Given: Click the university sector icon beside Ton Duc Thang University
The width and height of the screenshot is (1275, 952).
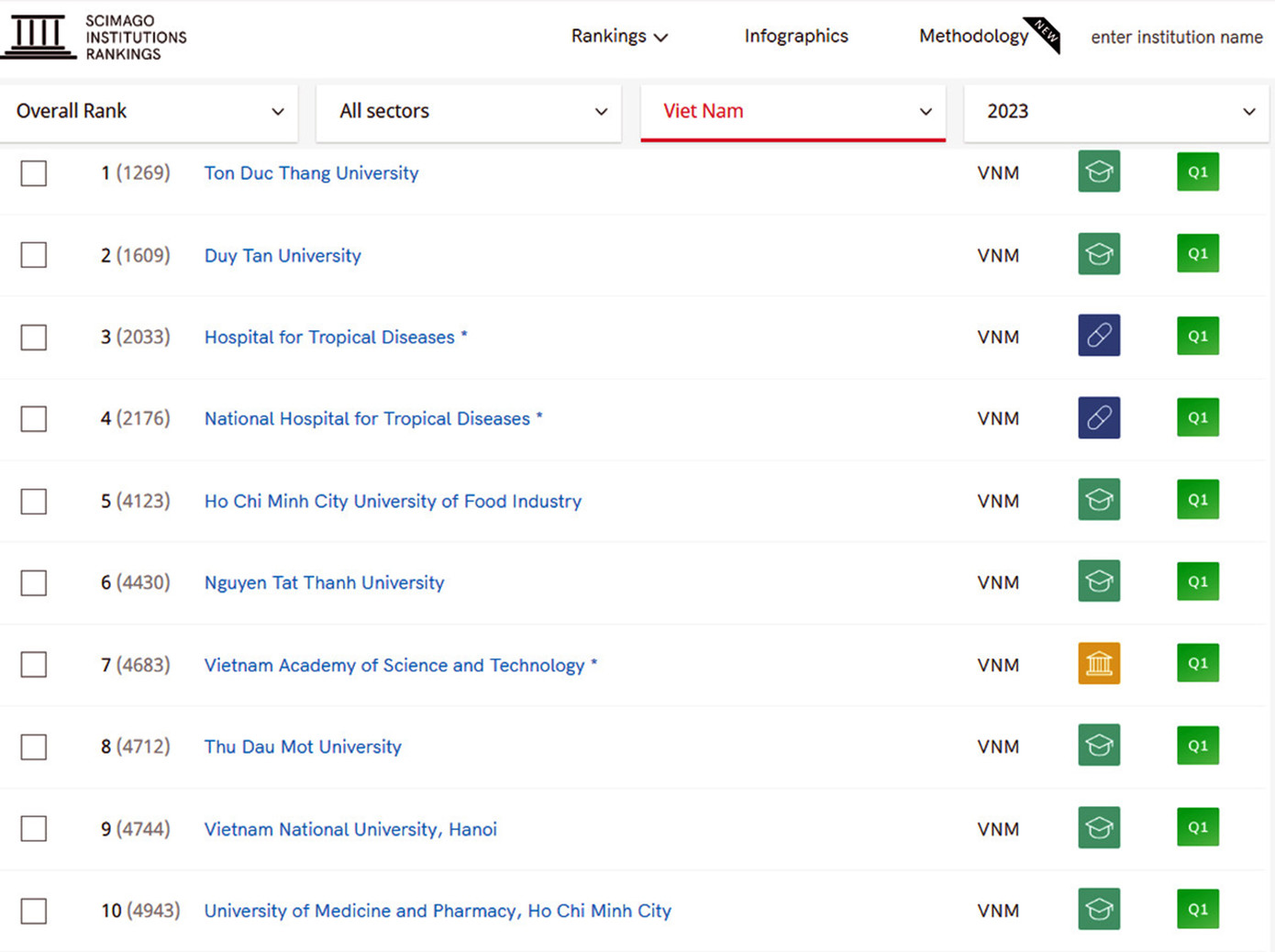Looking at the screenshot, I should point(1098,172).
